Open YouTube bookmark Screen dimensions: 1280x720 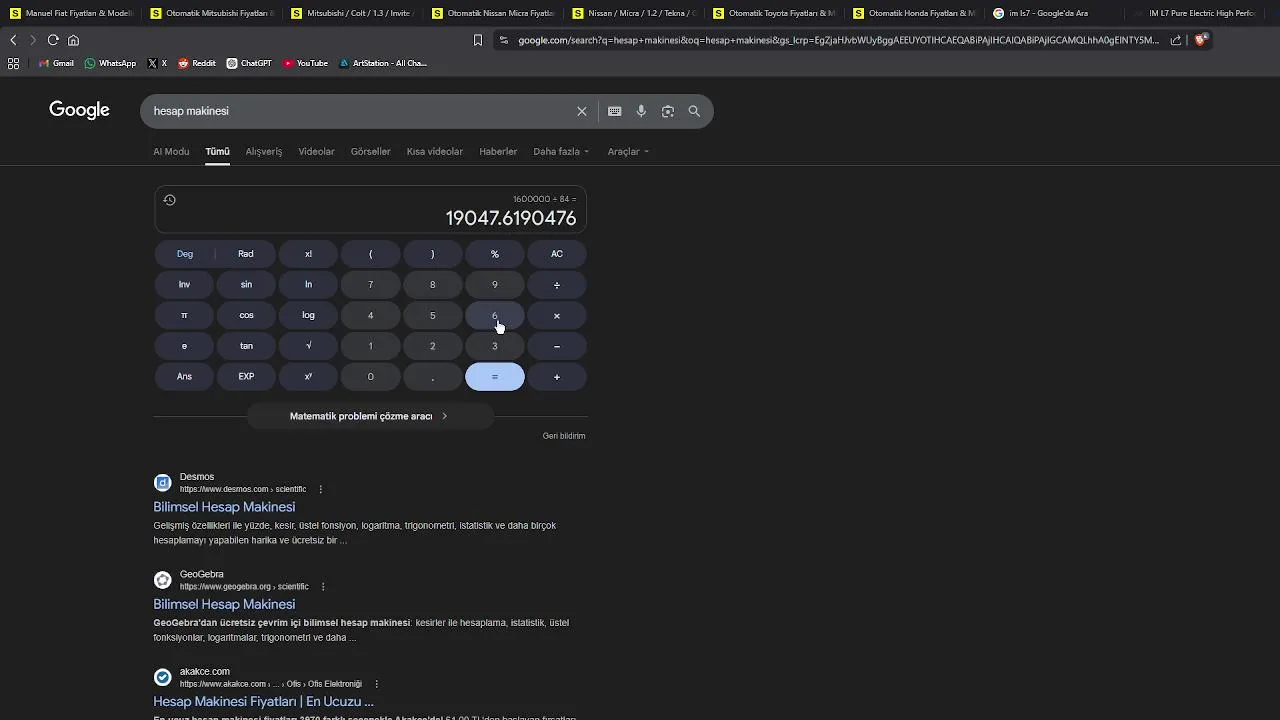point(305,63)
